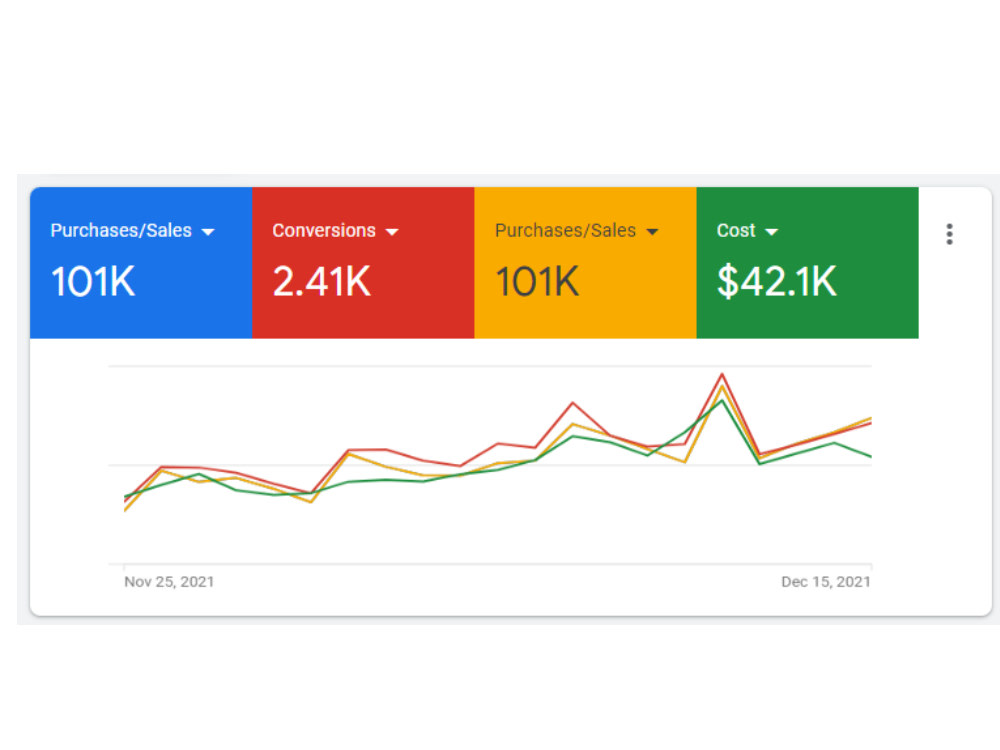Open the green Cost metric dropdown

click(x=771, y=232)
